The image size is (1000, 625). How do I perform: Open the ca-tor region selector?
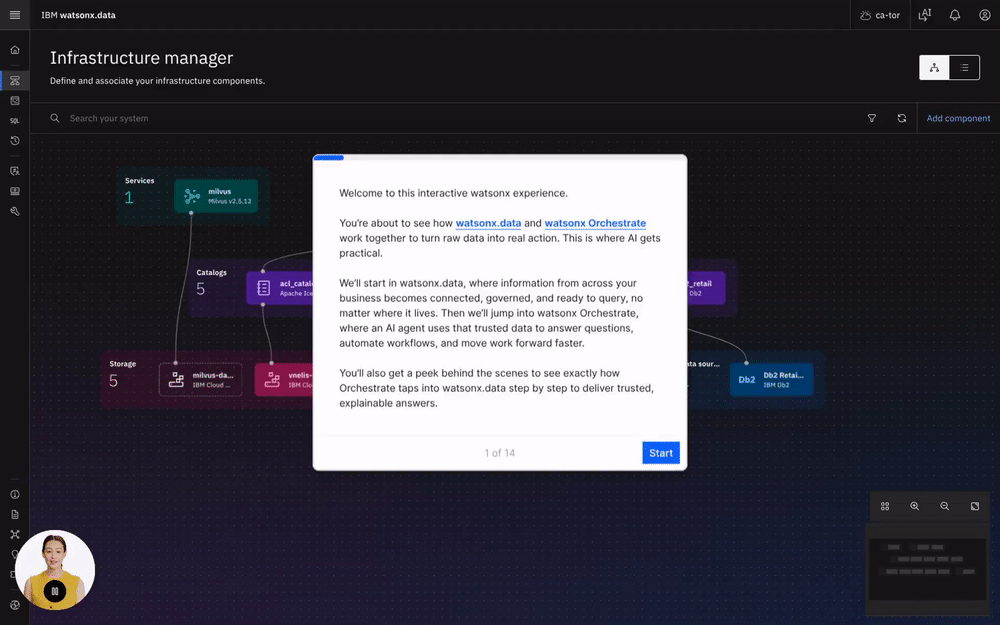click(880, 15)
